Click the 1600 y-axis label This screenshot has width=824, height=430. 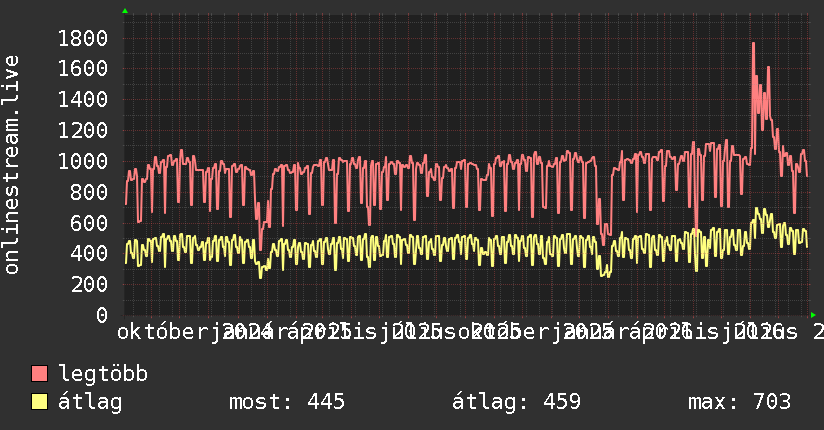coord(83,69)
